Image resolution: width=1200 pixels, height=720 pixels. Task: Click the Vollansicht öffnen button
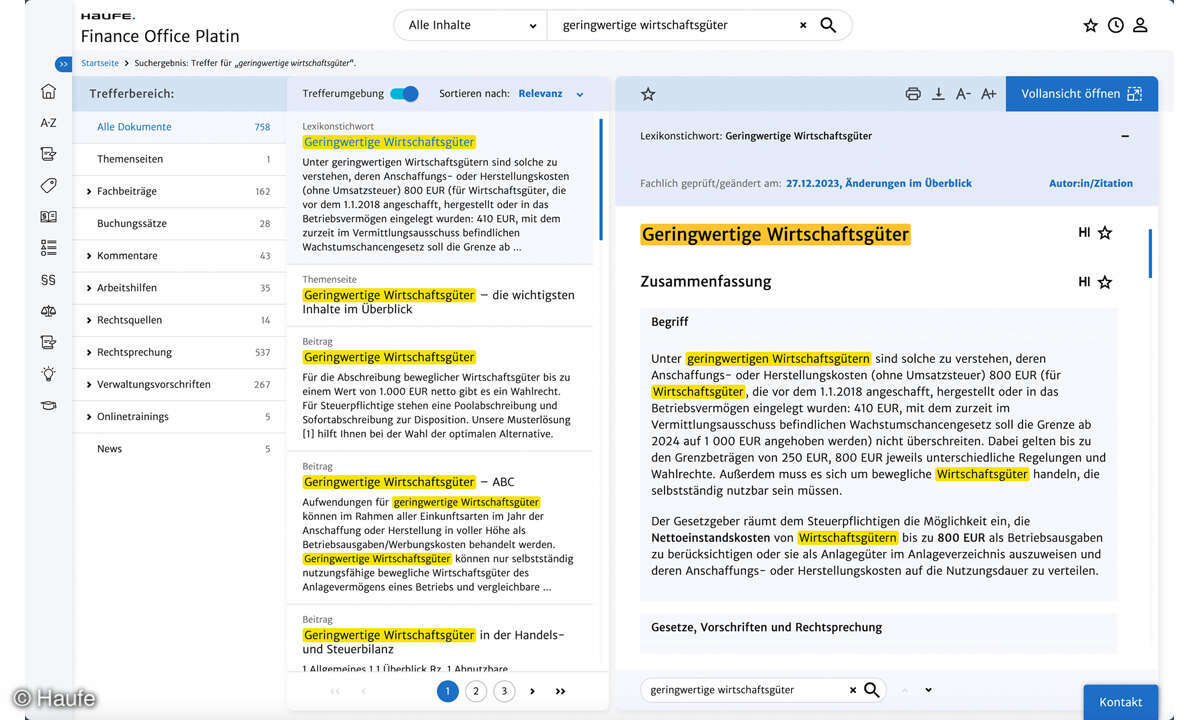pos(1082,94)
